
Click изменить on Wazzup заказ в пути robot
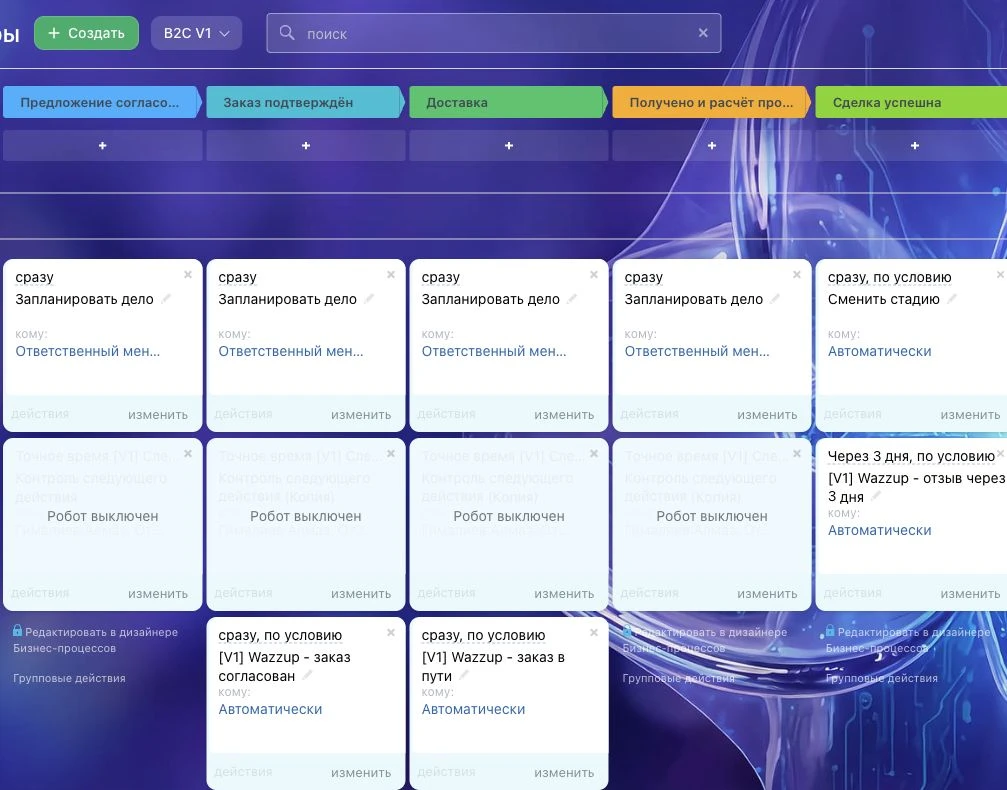(564, 773)
